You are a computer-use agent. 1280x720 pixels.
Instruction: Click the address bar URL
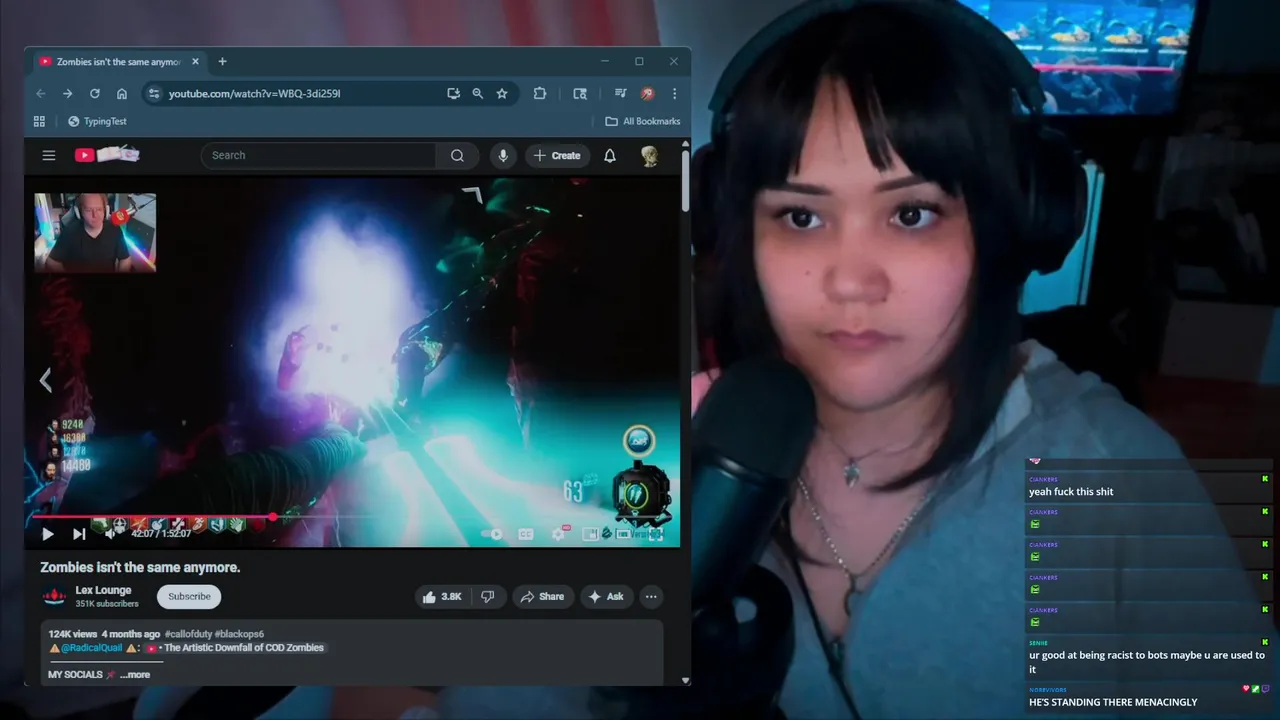coord(254,93)
